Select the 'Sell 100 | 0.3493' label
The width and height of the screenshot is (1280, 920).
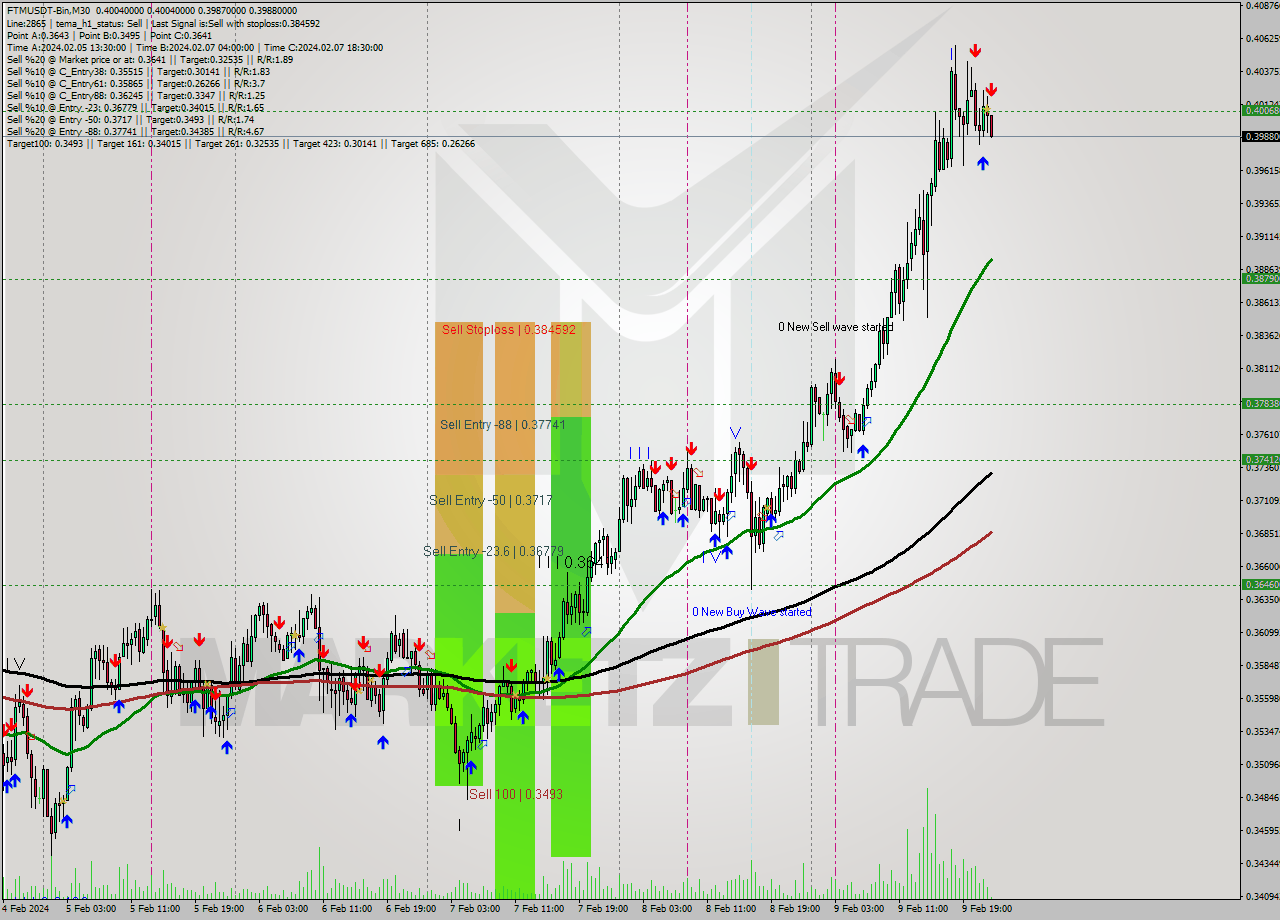[x=515, y=794]
